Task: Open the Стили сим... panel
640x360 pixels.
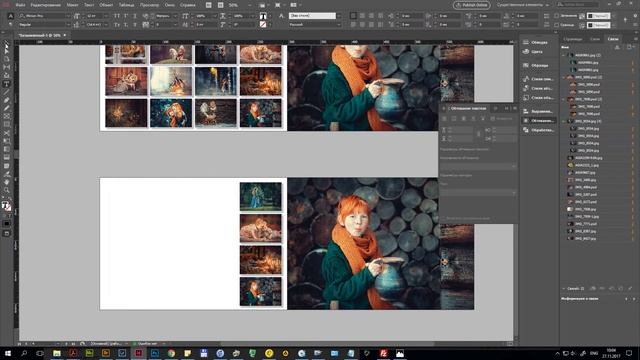Action: point(539,79)
